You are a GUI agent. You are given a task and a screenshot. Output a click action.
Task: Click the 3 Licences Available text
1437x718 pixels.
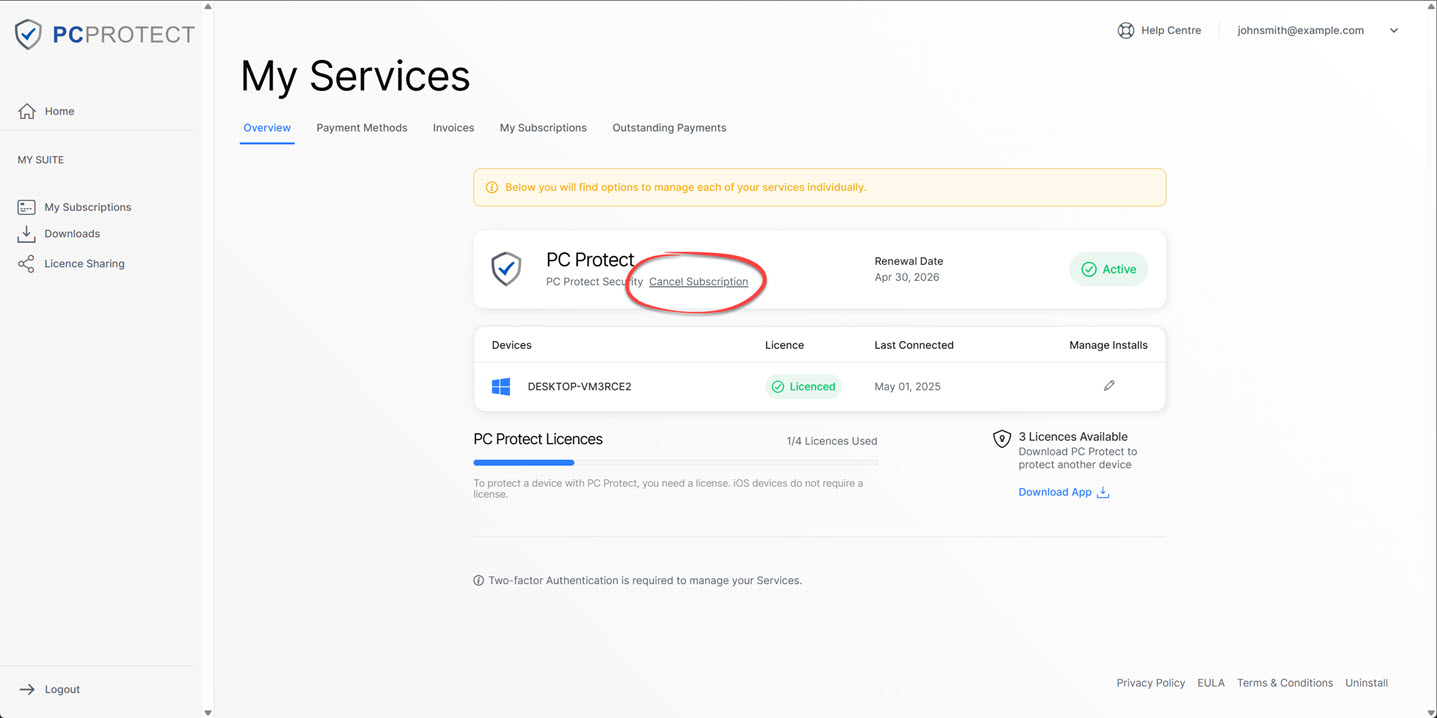click(1073, 437)
